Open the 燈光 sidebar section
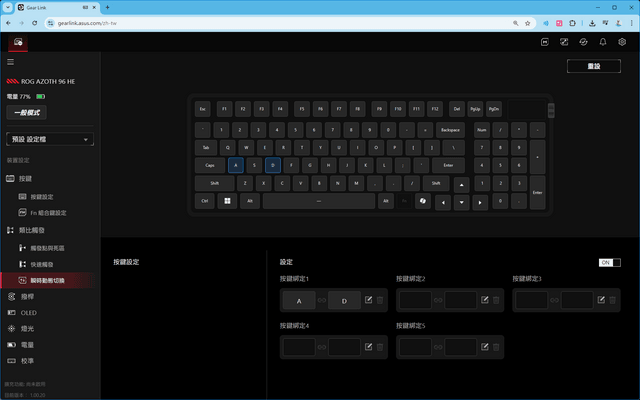 27,329
